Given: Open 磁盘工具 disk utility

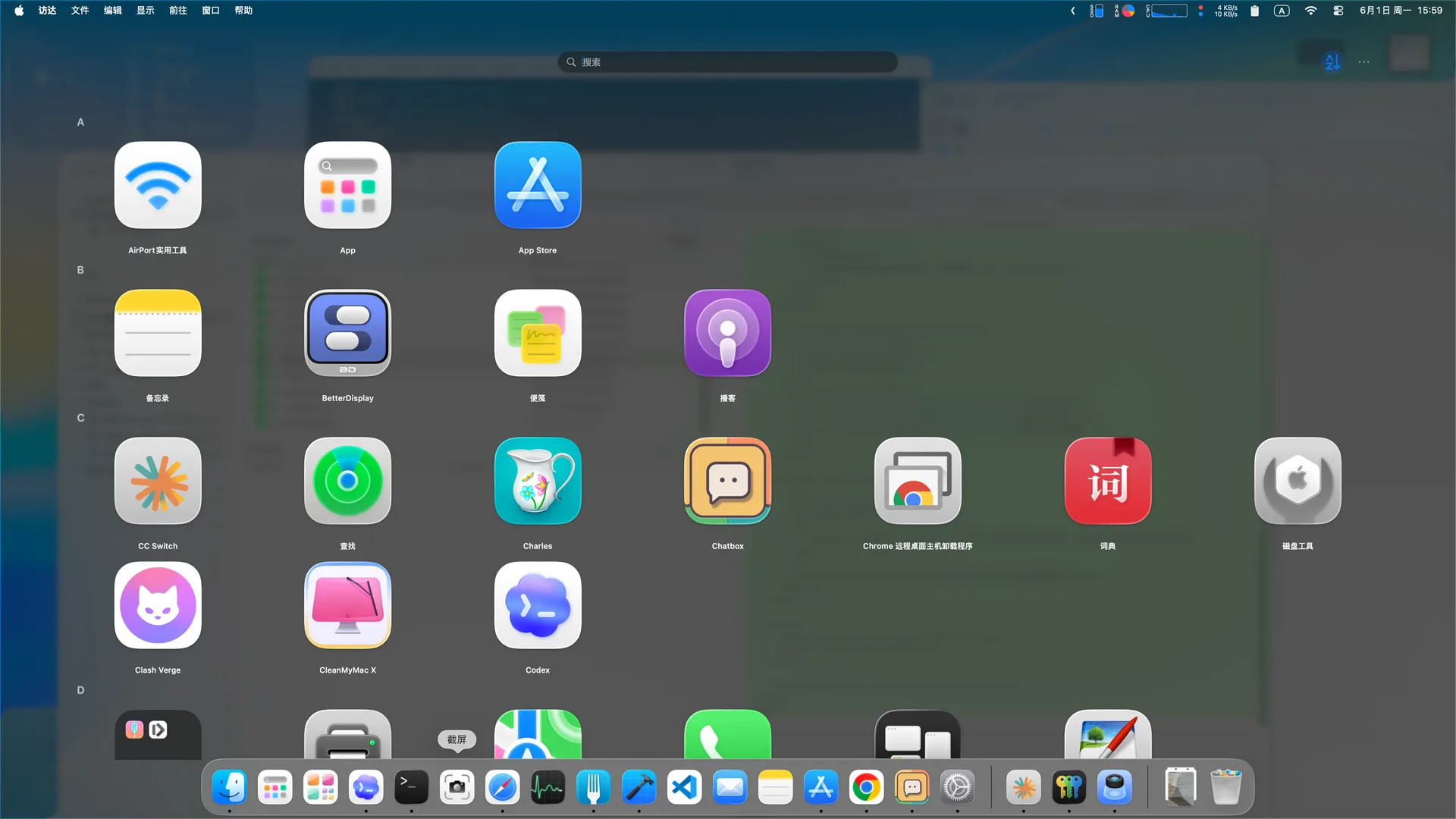Looking at the screenshot, I should tap(1298, 481).
